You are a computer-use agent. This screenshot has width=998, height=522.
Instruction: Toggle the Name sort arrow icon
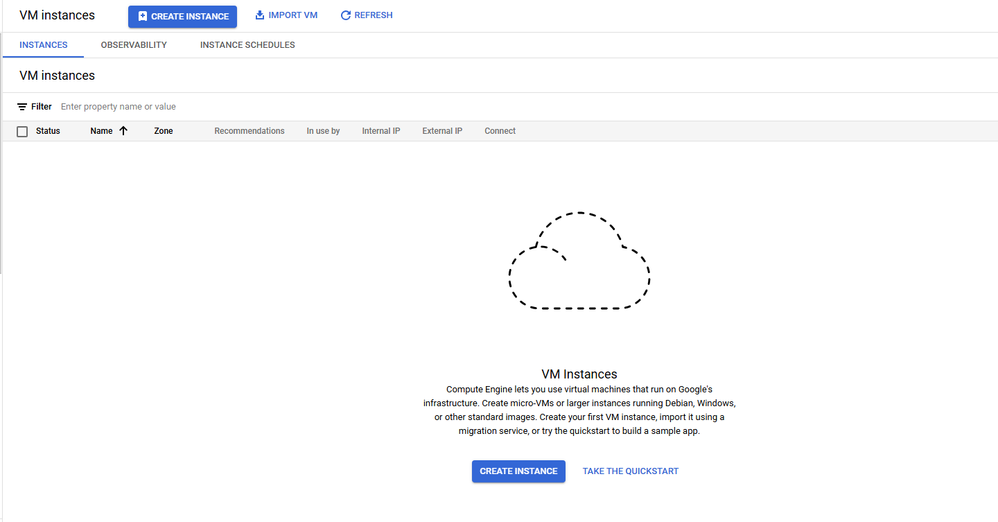(123, 131)
